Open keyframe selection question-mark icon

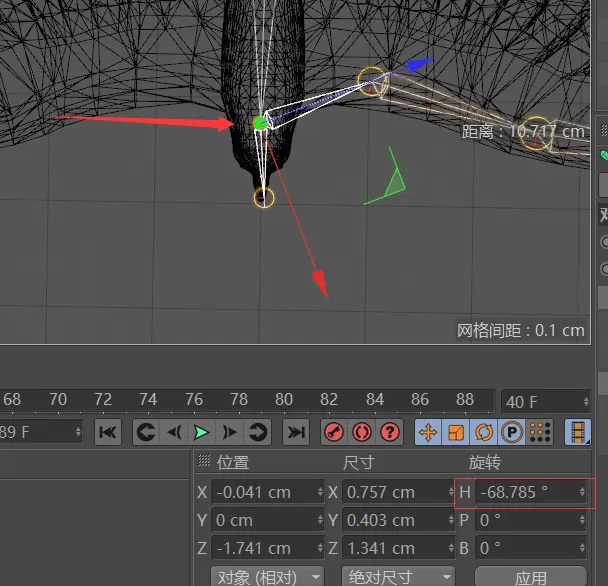[390, 432]
